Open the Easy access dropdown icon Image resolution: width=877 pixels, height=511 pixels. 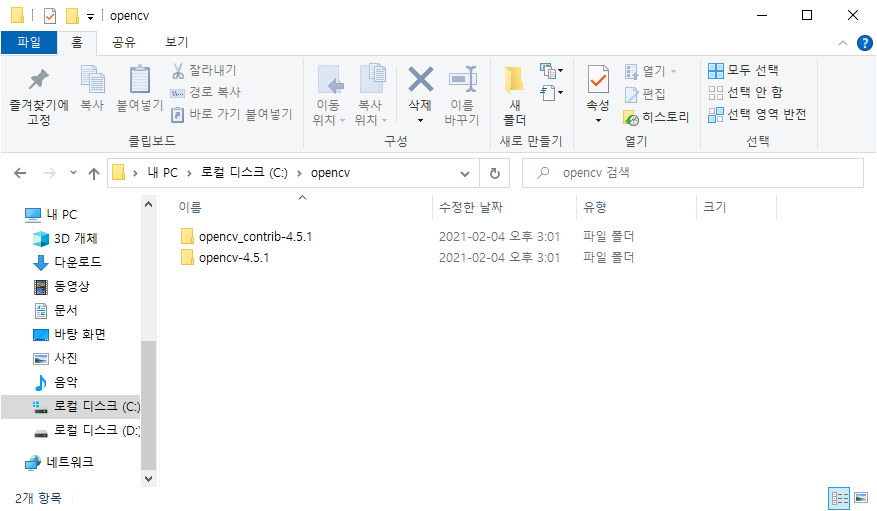(551, 92)
